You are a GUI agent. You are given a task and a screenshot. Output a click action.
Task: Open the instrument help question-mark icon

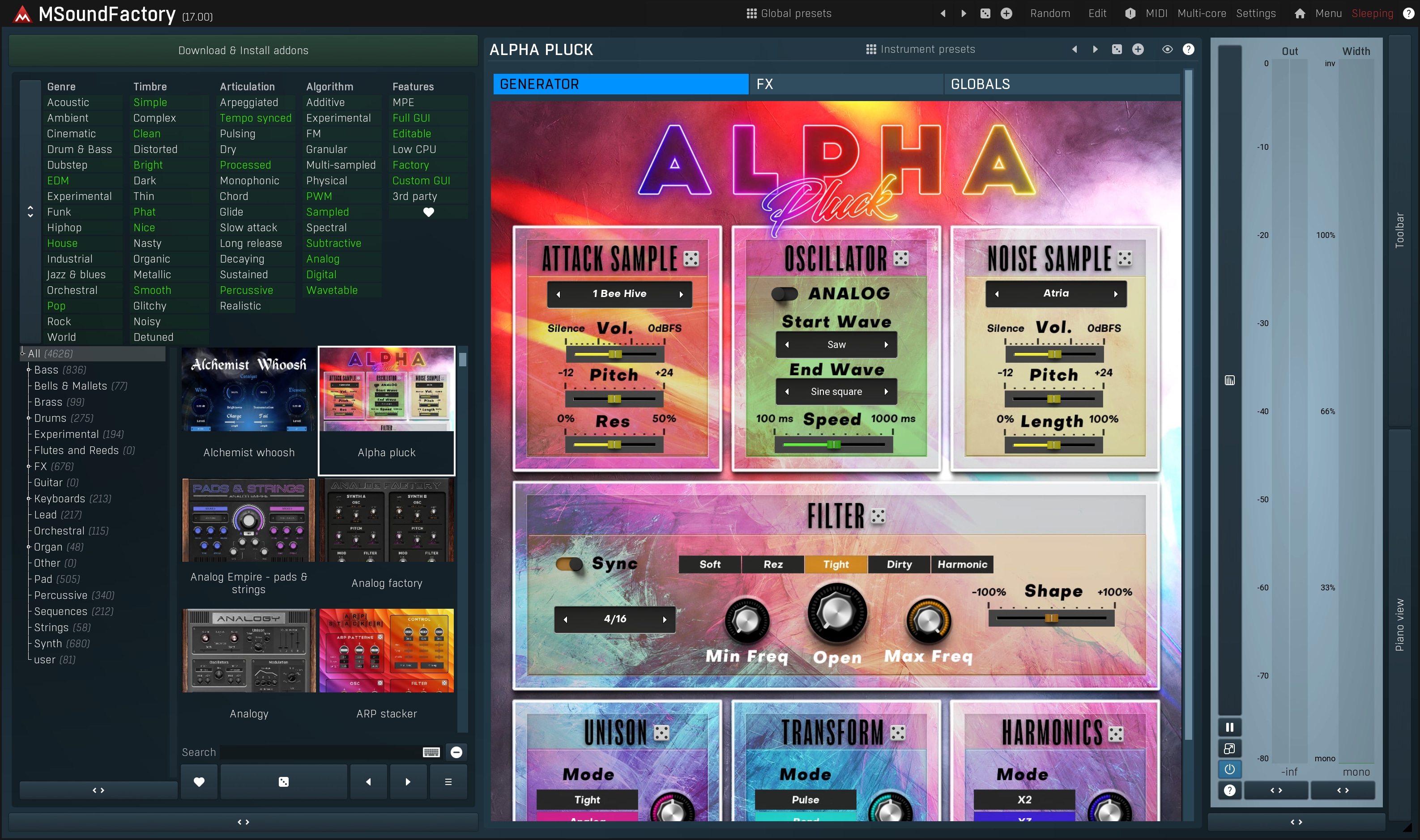coord(1189,49)
